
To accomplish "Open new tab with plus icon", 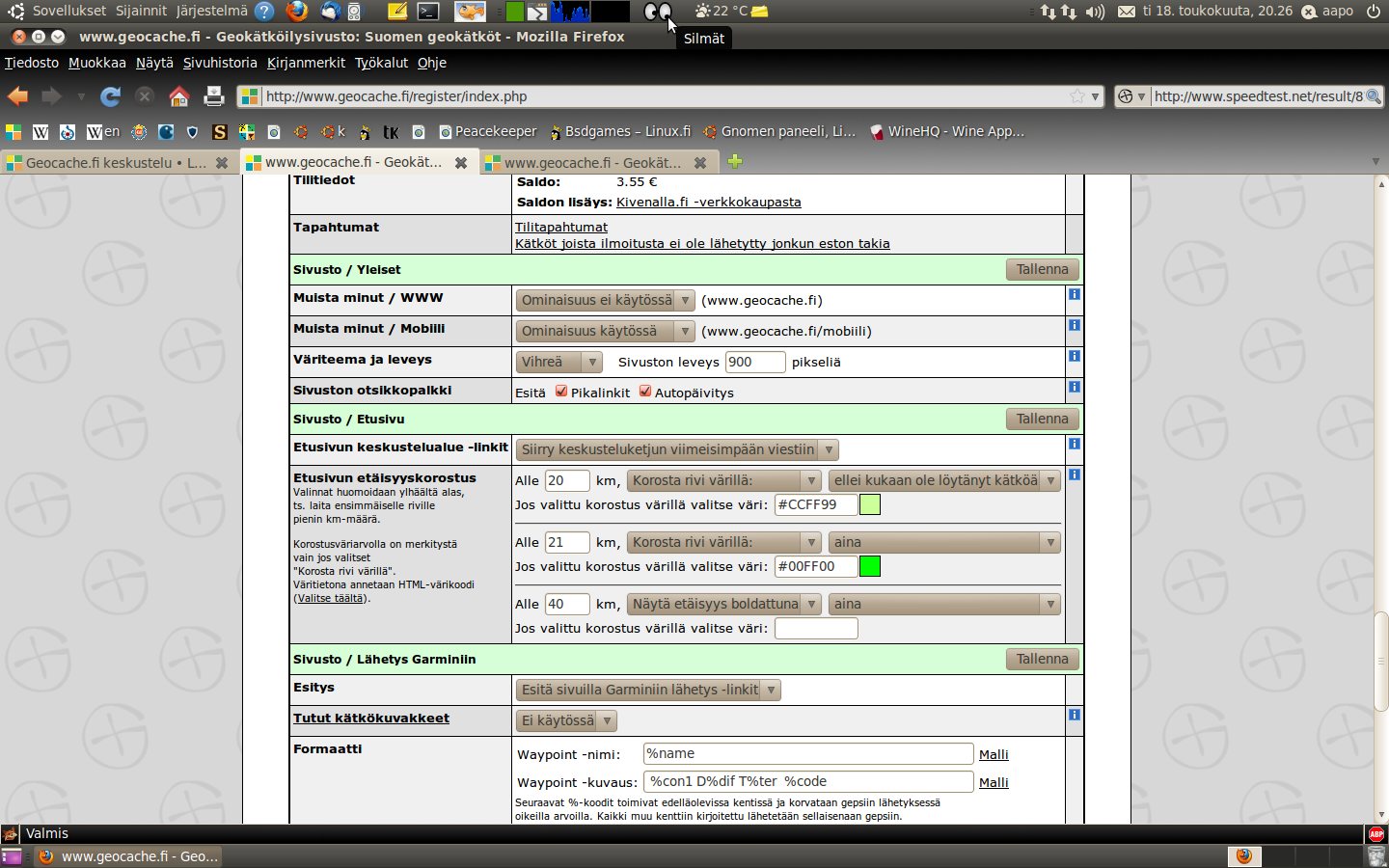I will pyautogui.click(x=735, y=162).
